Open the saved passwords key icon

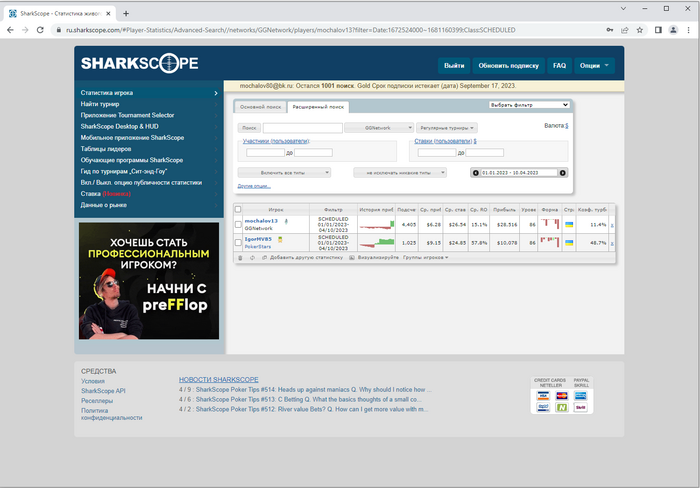609,30
